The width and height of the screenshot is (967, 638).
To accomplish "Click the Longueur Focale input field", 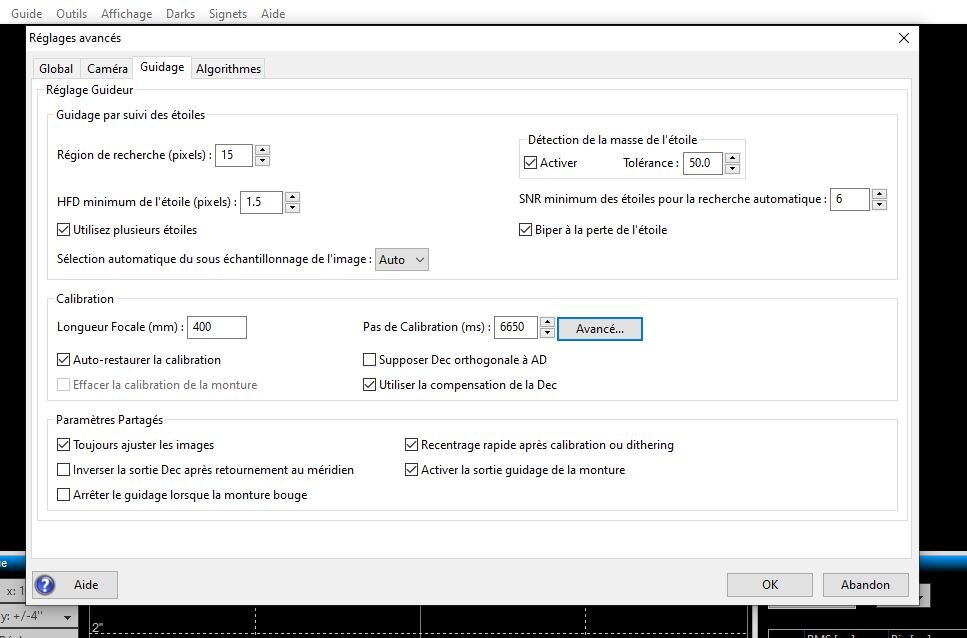I will click(x=216, y=327).
